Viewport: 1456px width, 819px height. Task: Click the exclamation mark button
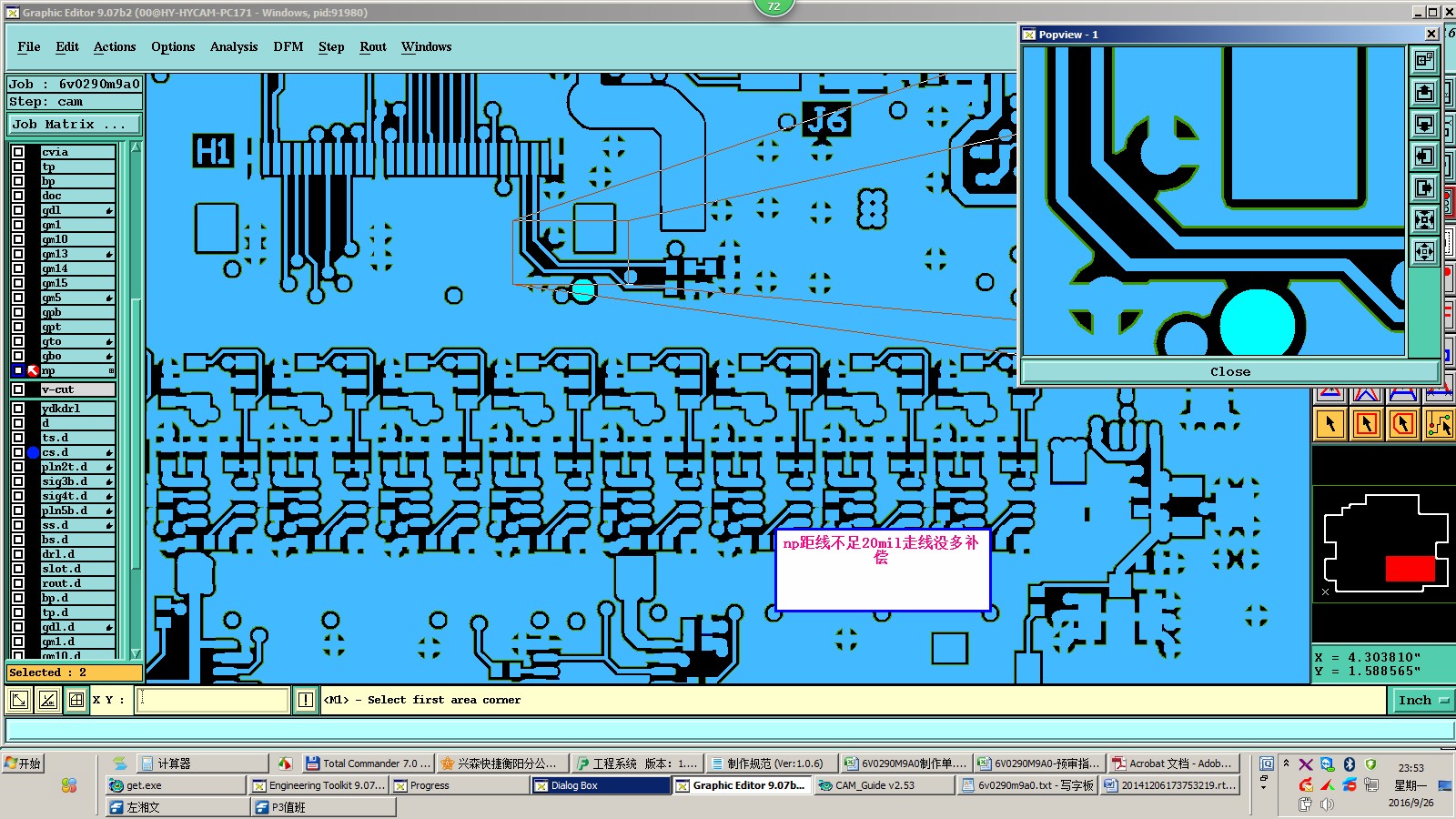pyautogui.click(x=306, y=700)
